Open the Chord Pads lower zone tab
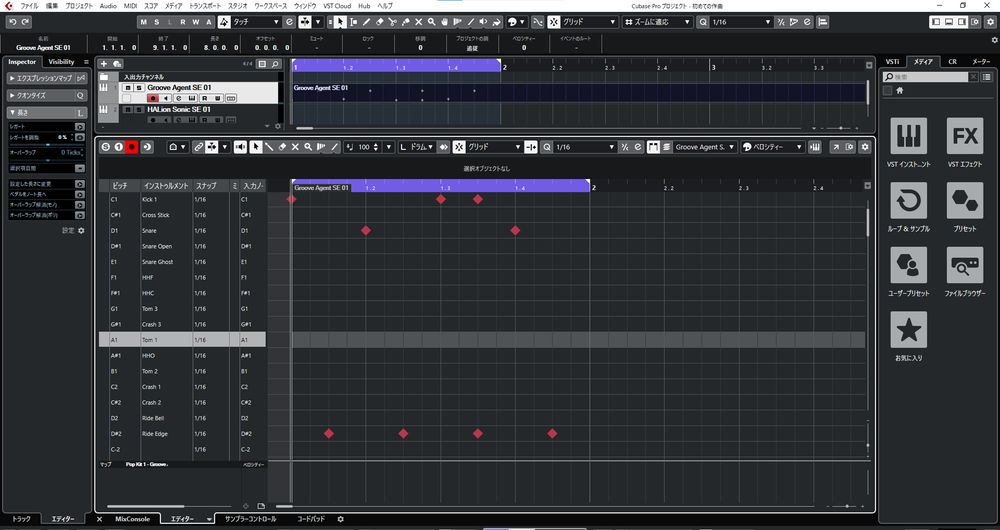 [311, 519]
